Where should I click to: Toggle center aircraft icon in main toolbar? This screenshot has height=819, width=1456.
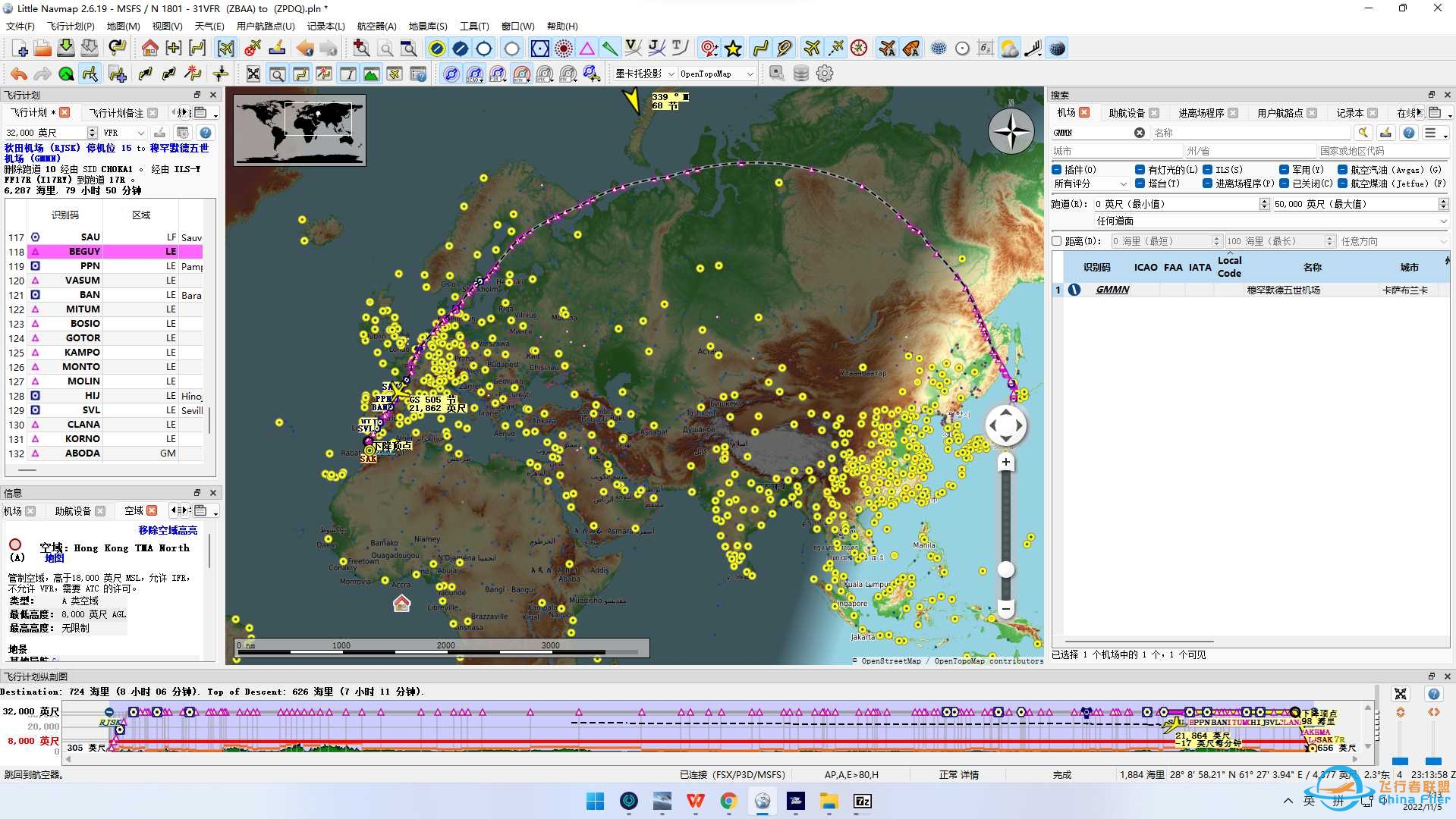[x=226, y=49]
